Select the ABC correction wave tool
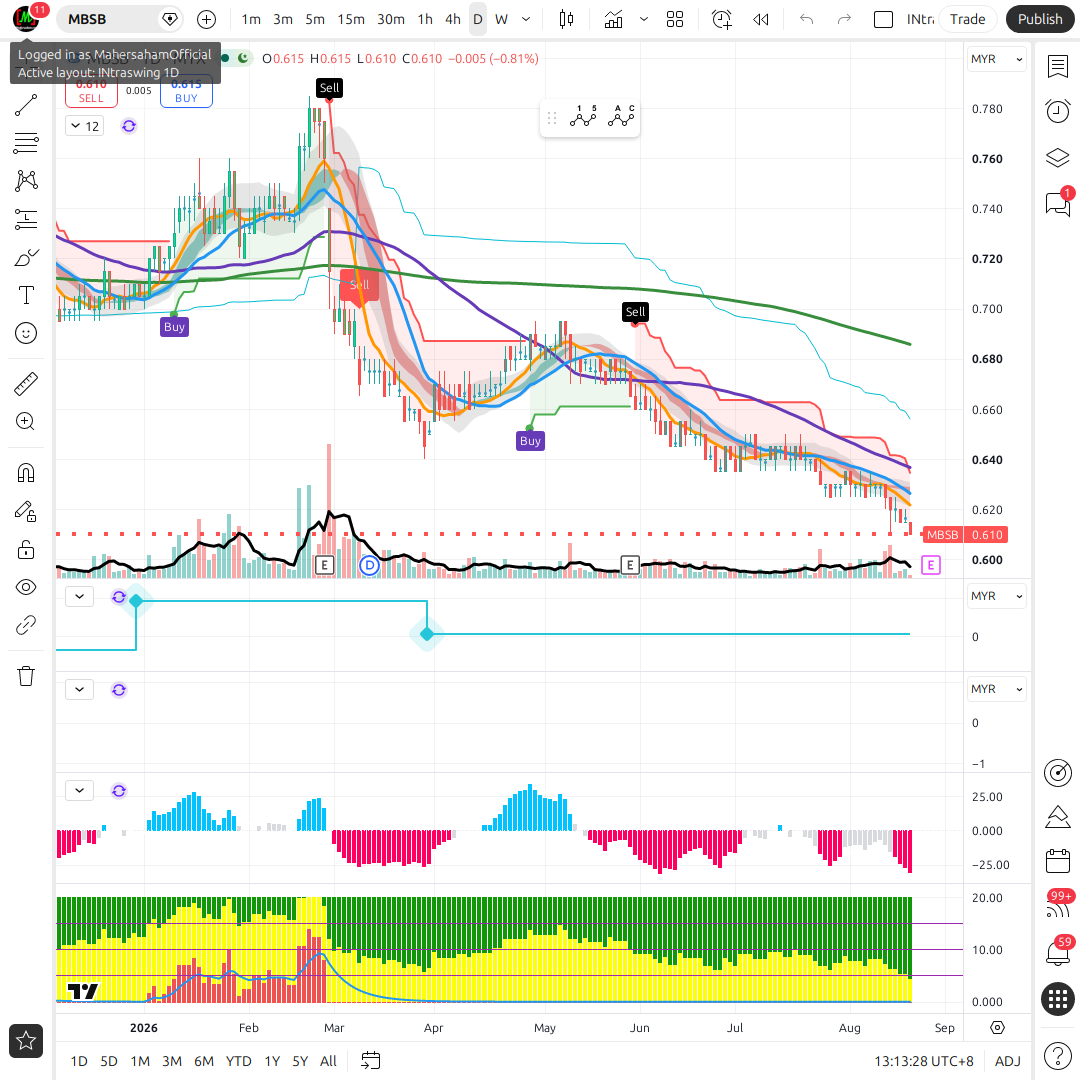The height and width of the screenshot is (1080, 1080). coord(621,116)
